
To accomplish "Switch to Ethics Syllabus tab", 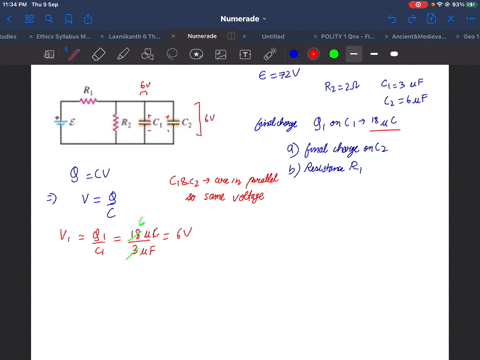I will coord(63,36).
